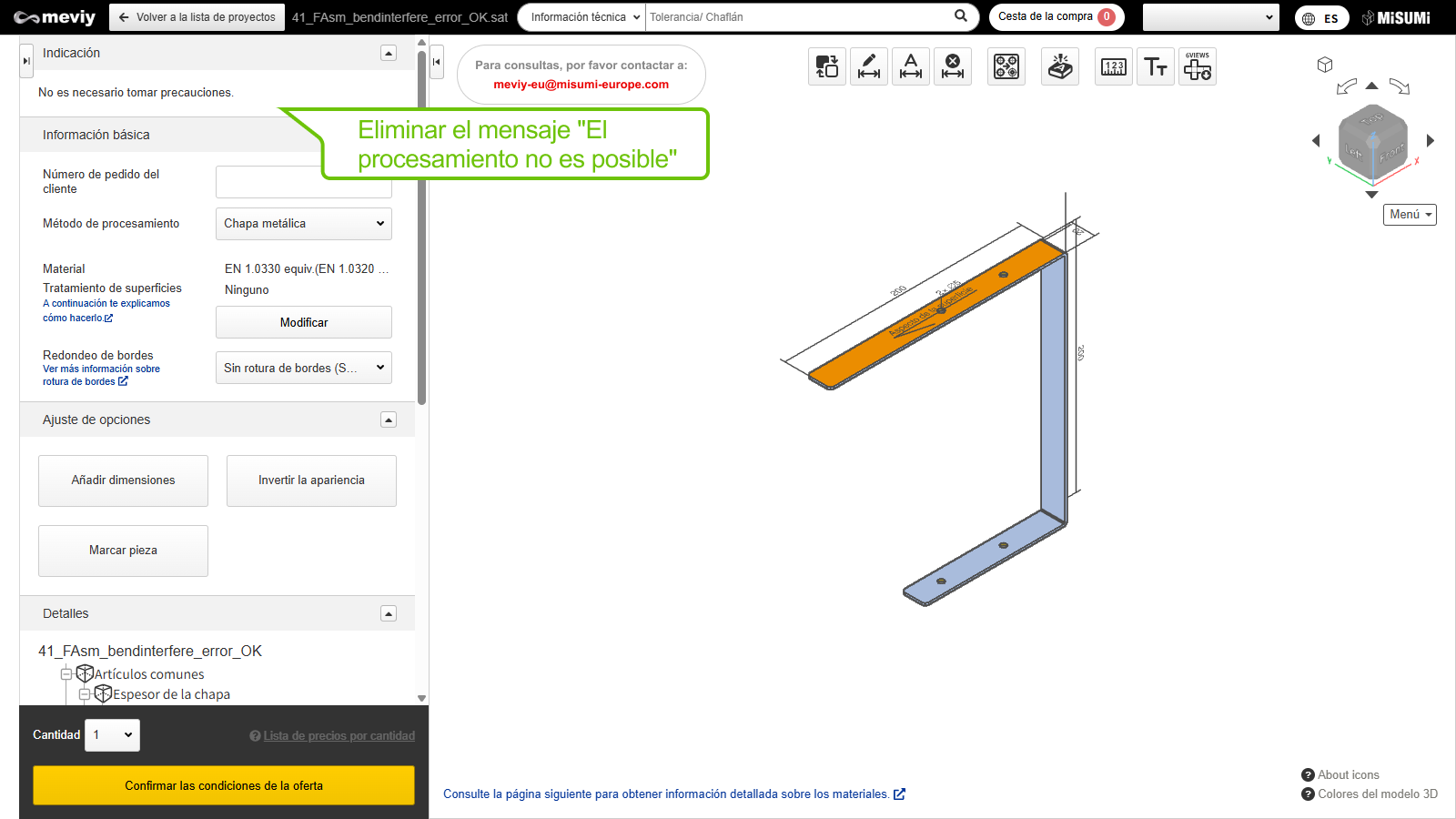Download 6 views drawing icon
The height and width of the screenshot is (819, 1456).
click(x=1198, y=66)
